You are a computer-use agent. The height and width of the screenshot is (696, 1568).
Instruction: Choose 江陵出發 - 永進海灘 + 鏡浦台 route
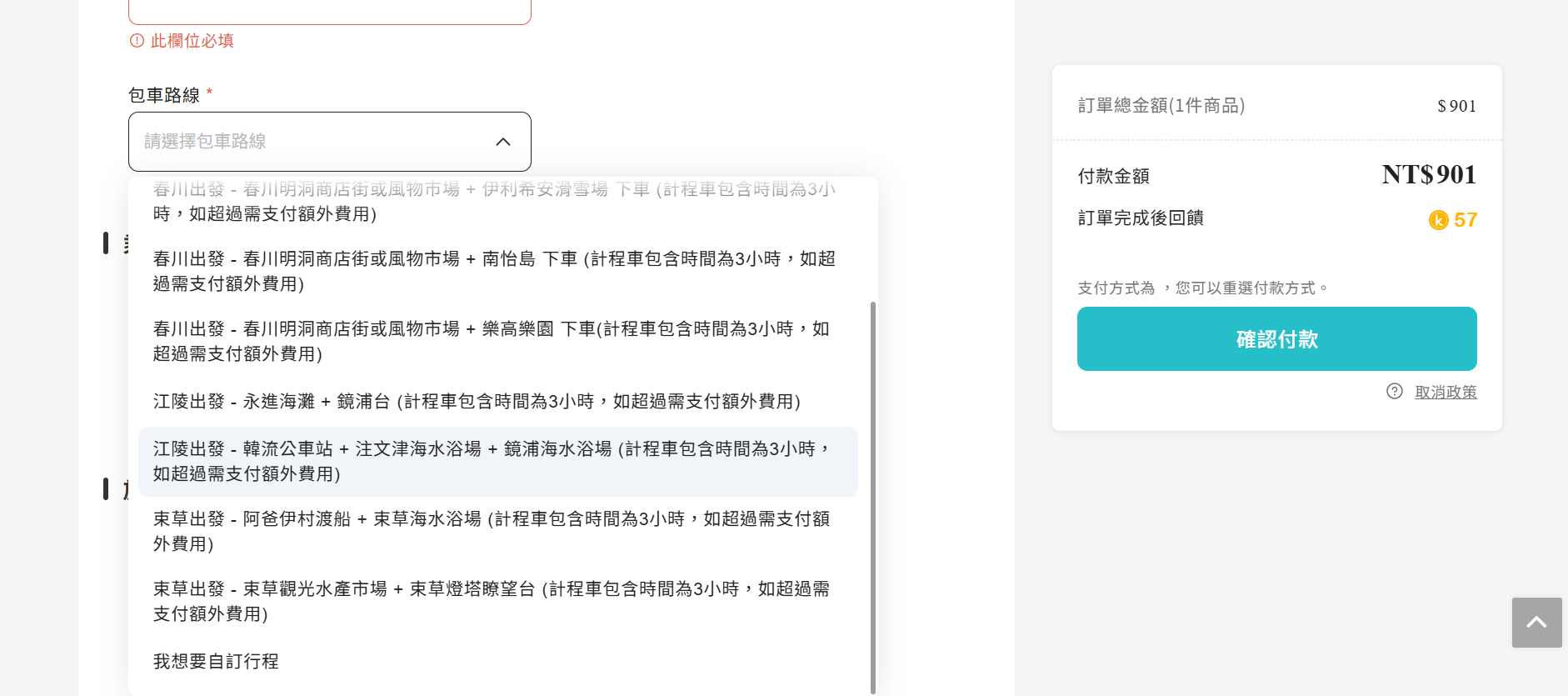497,401
